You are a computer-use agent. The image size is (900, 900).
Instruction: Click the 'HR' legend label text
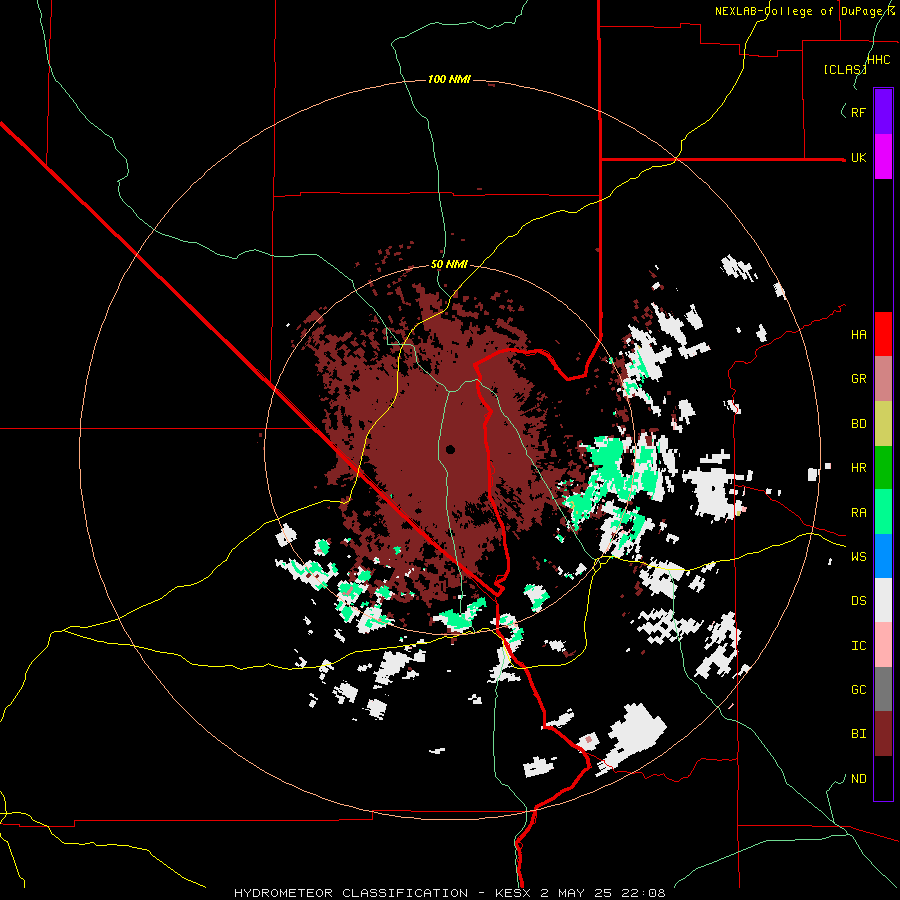[x=858, y=468]
